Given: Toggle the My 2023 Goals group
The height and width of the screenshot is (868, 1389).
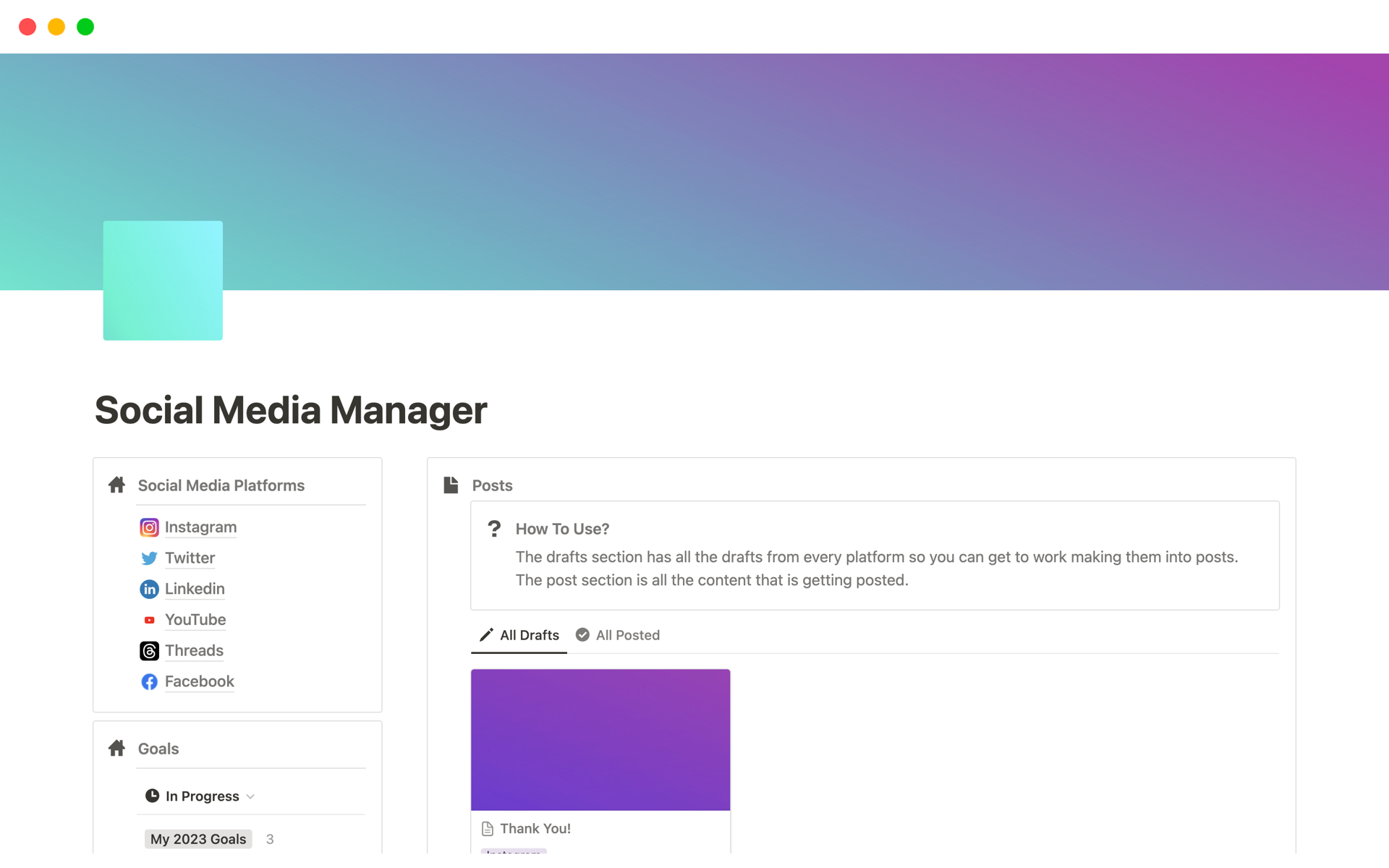Looking at the screenshot, I should pyautogui.click(x=198, y=839).
